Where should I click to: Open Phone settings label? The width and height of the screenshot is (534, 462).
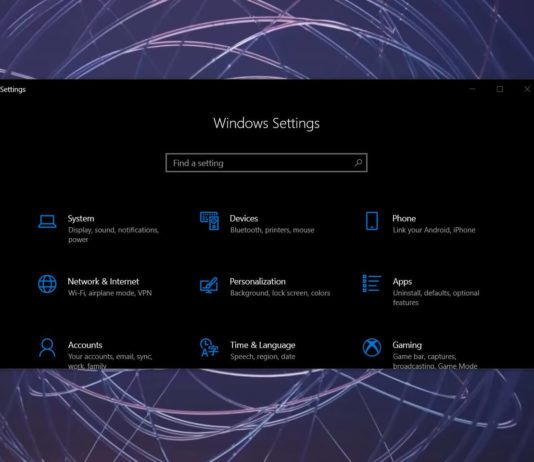404,219
